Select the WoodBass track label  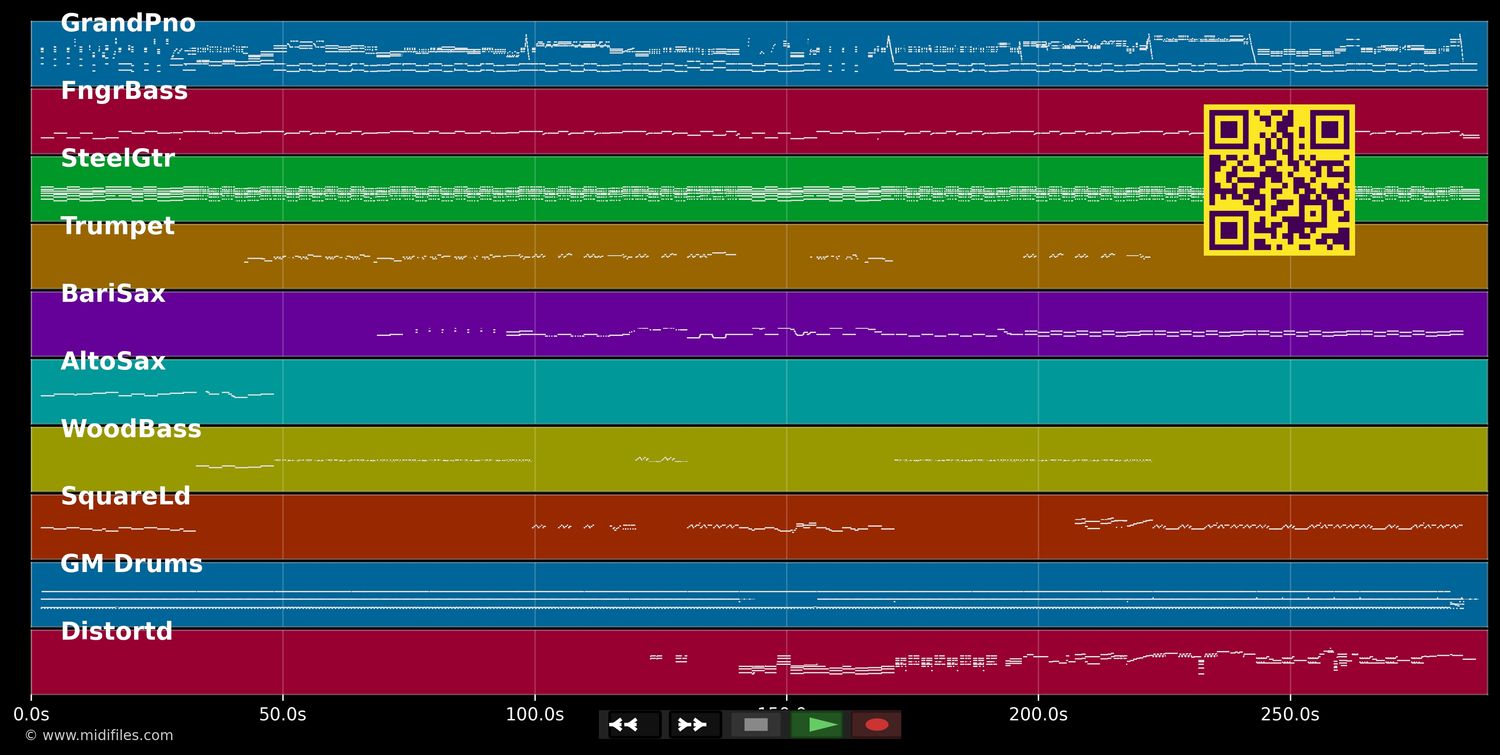pyautogui.click(x=131, y=430)
